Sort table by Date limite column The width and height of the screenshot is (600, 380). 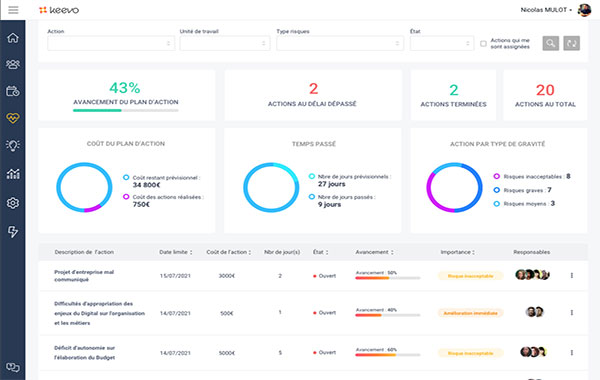[x=176, y=252]
